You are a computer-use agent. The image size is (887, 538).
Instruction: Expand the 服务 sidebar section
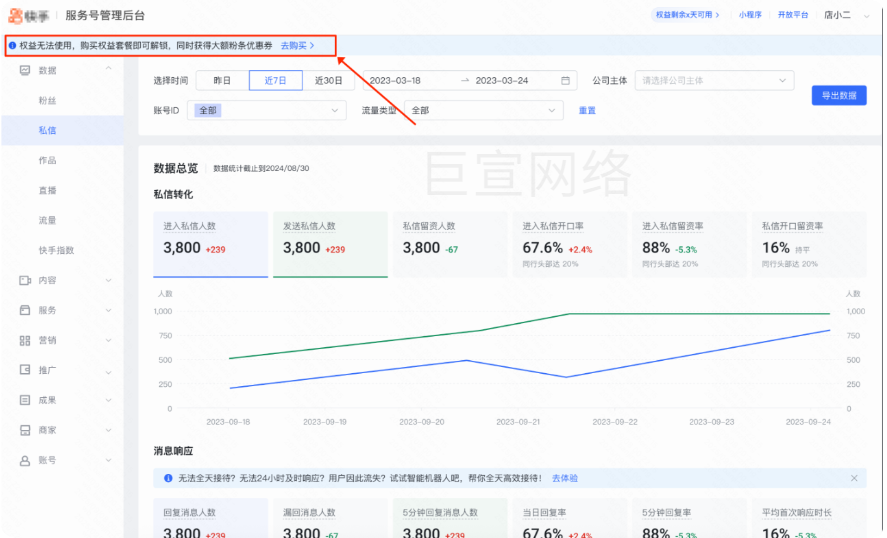(x=109, y=310)
